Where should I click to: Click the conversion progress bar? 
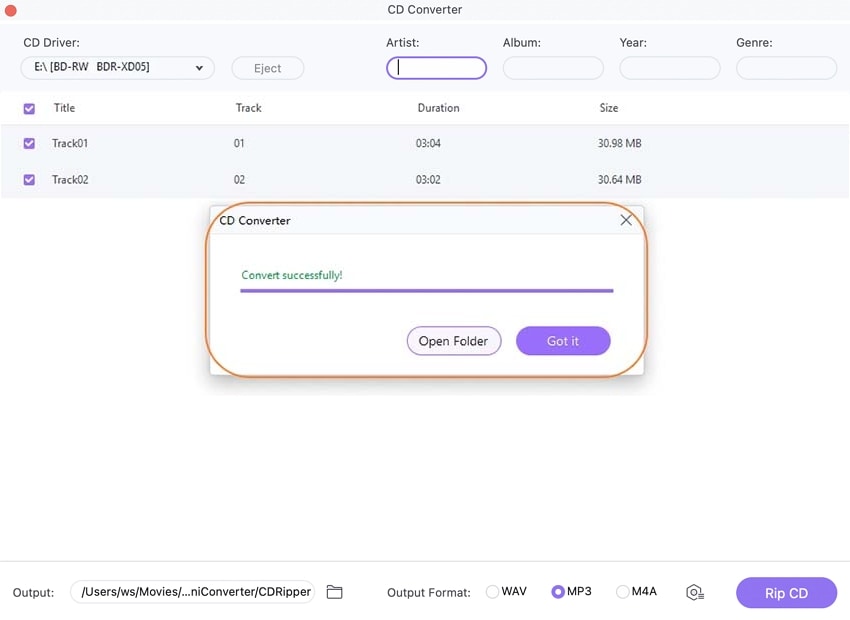tap(427, 290)
